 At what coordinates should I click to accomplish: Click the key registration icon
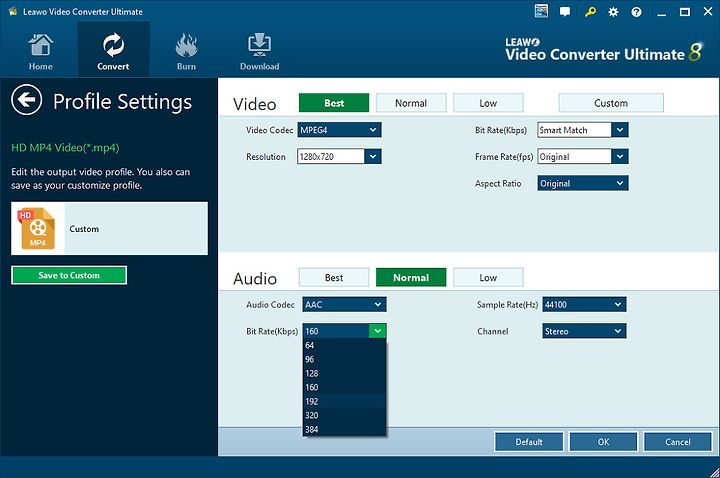pos(590,12)
